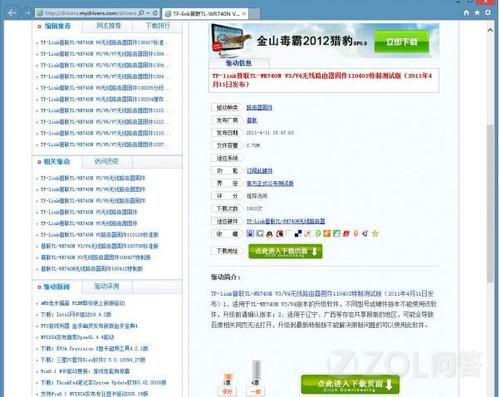The image size is (500, 397).
Task: Click the orange square share icon
Action: [x=327, y=234]
